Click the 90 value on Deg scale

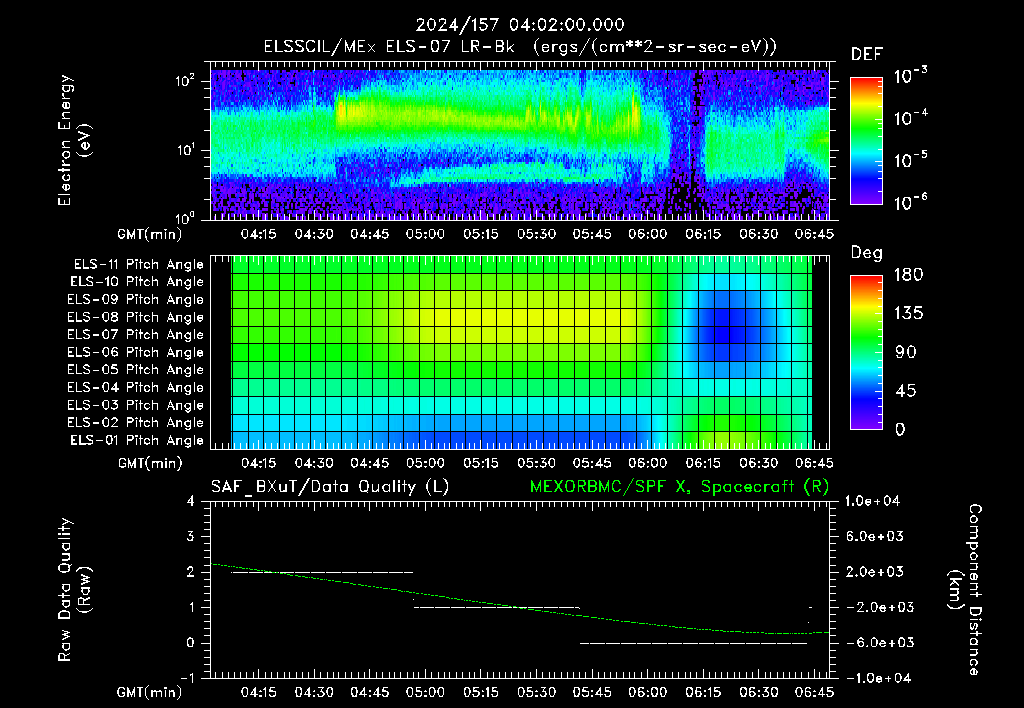[x=906, y=353]
